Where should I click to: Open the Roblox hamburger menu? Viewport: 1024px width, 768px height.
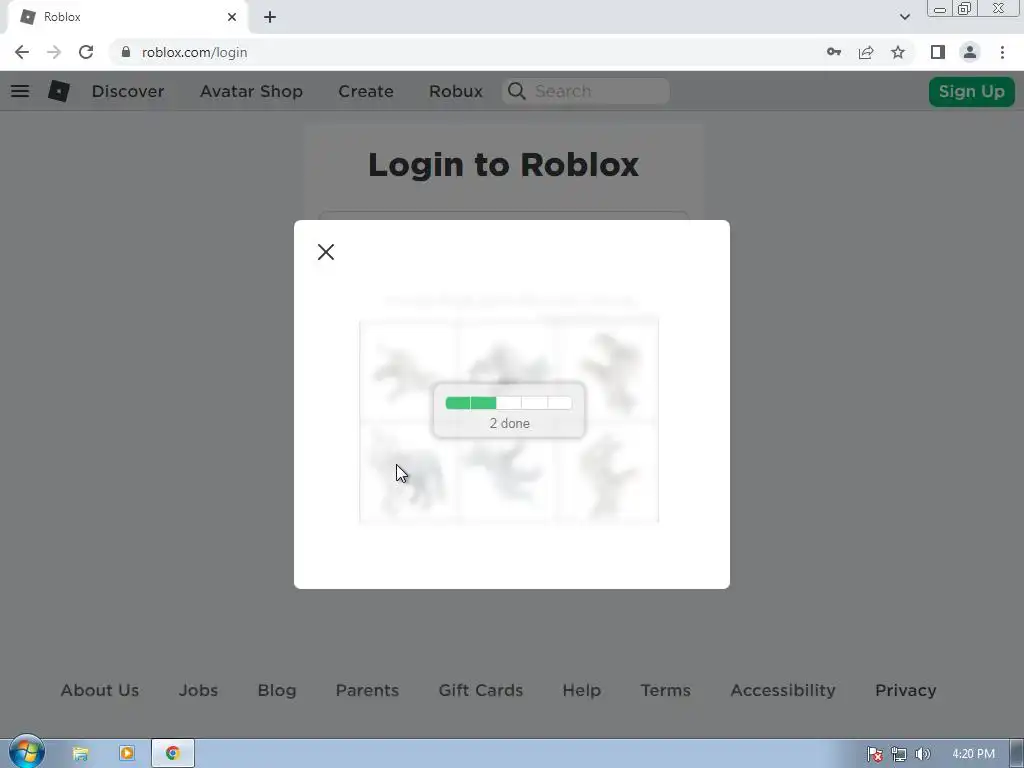click(20, 91)
